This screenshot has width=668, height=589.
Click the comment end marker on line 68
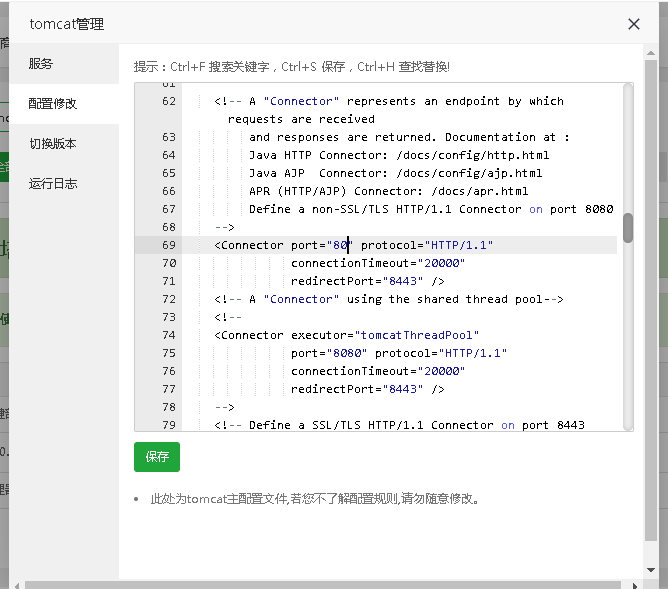coord(225,227)
